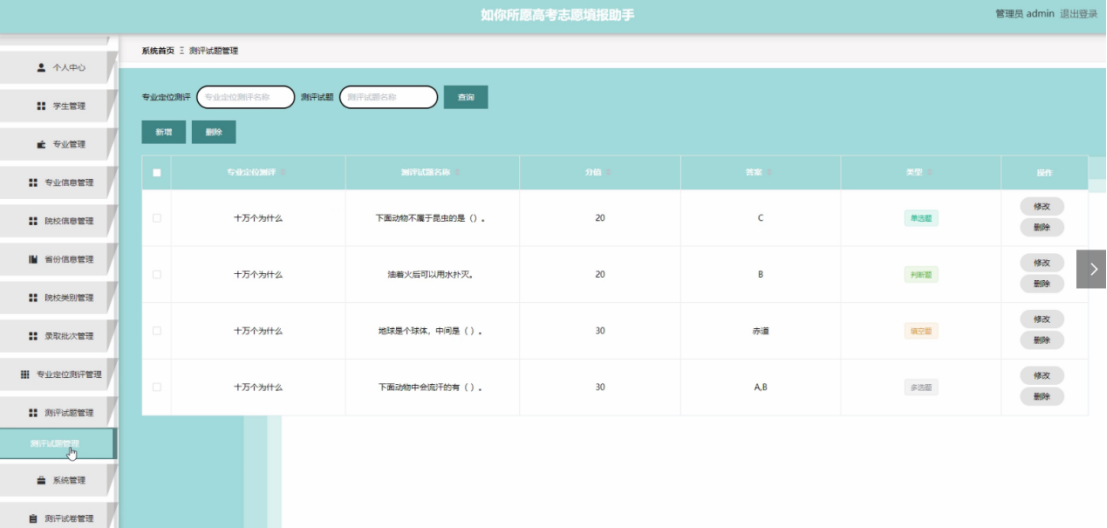
Task: Click the answer cell A,B
Action: click(760, 387)
